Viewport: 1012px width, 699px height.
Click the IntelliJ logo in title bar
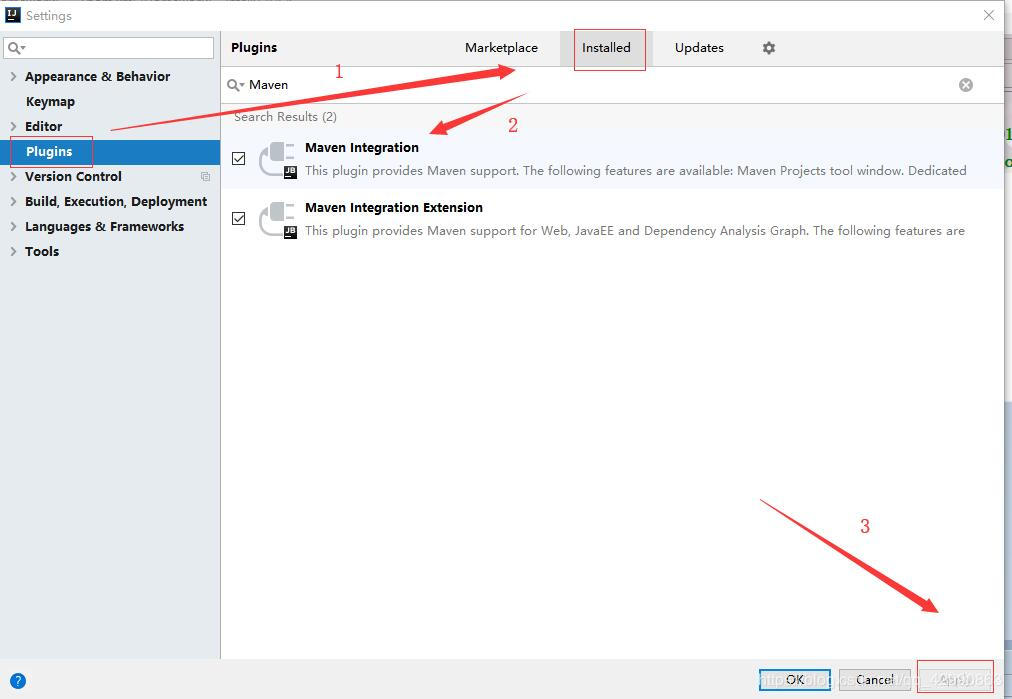coord(12,15)
